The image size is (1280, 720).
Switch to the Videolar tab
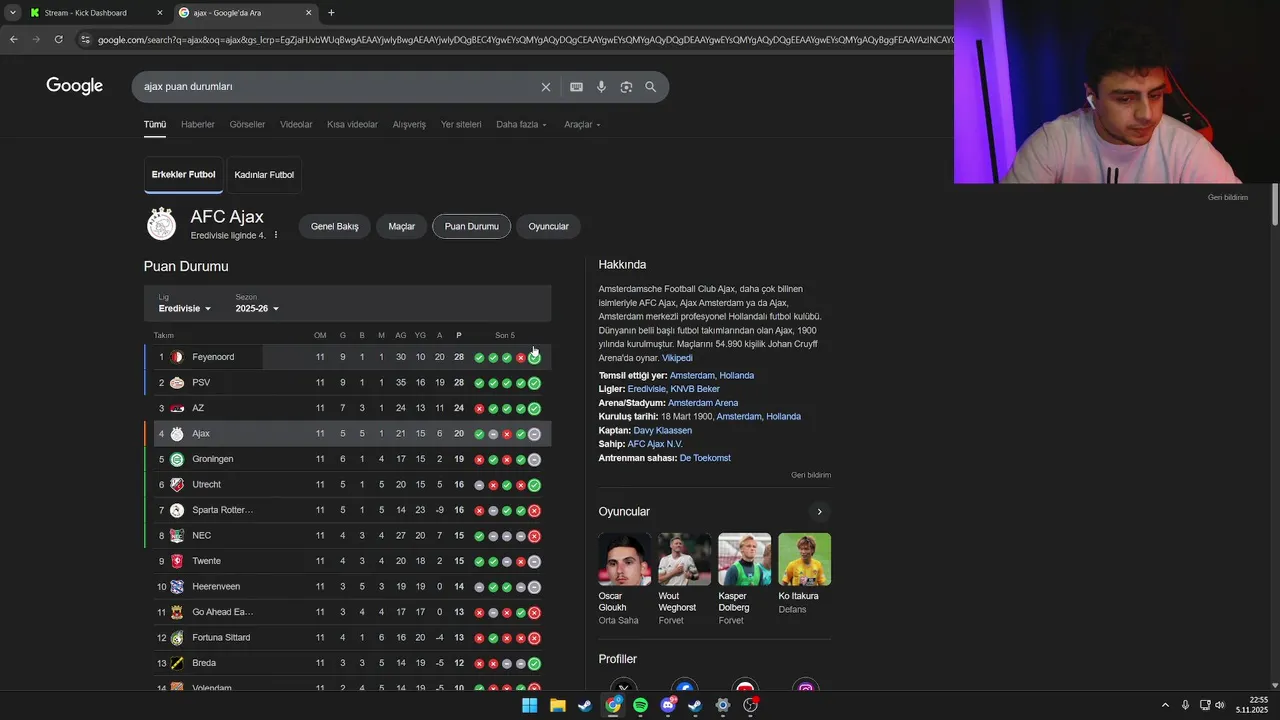296,125
